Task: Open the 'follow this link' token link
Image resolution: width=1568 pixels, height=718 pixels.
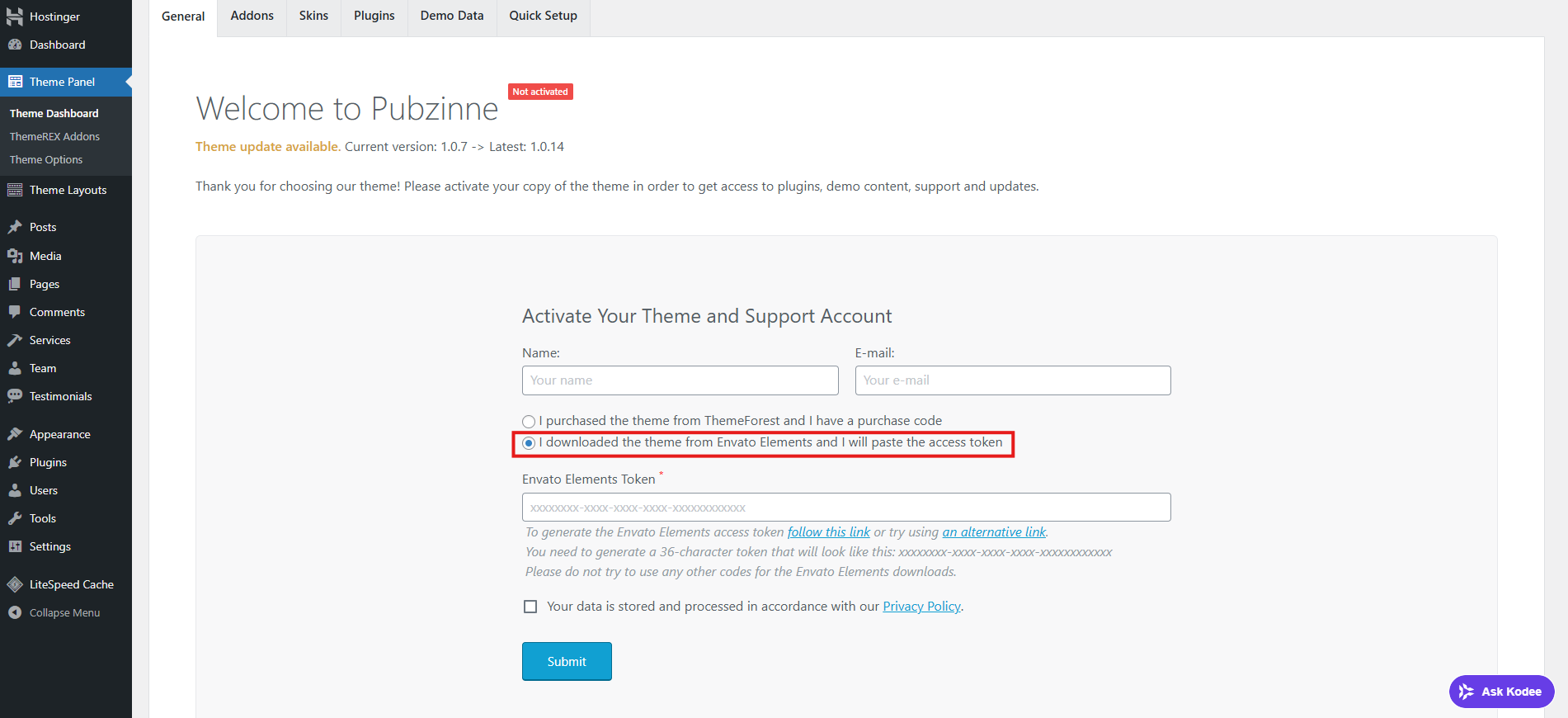Action: 828,532
